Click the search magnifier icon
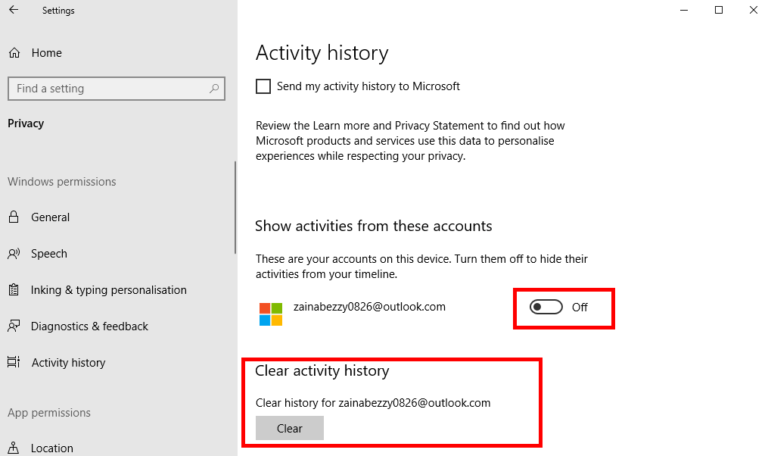Image resolution: width=768 pixels, height=456 pixels. click(x=214, y=89)
